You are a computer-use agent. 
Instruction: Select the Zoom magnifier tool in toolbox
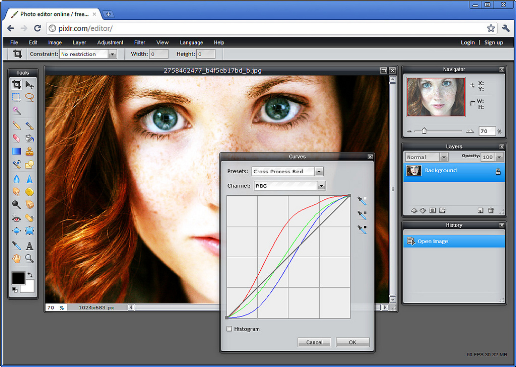pos(30,258)
